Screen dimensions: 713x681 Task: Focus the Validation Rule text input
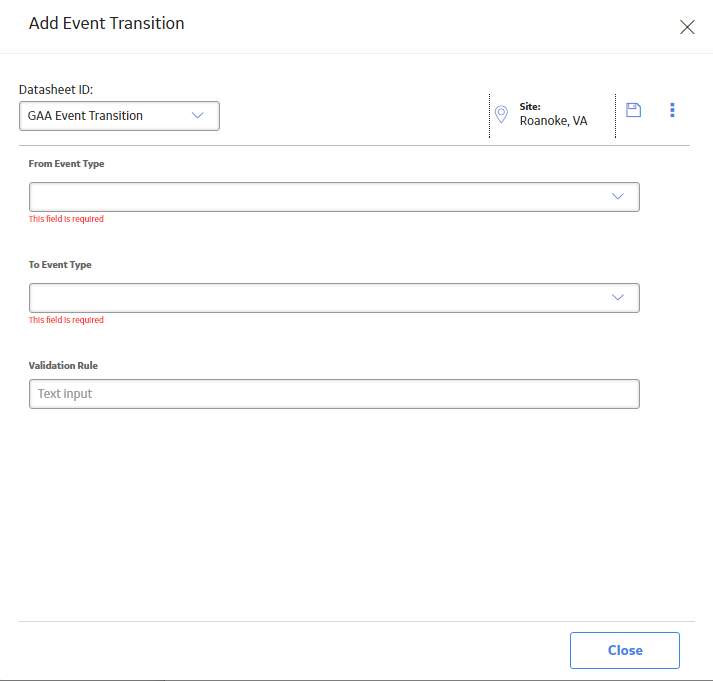334,394
